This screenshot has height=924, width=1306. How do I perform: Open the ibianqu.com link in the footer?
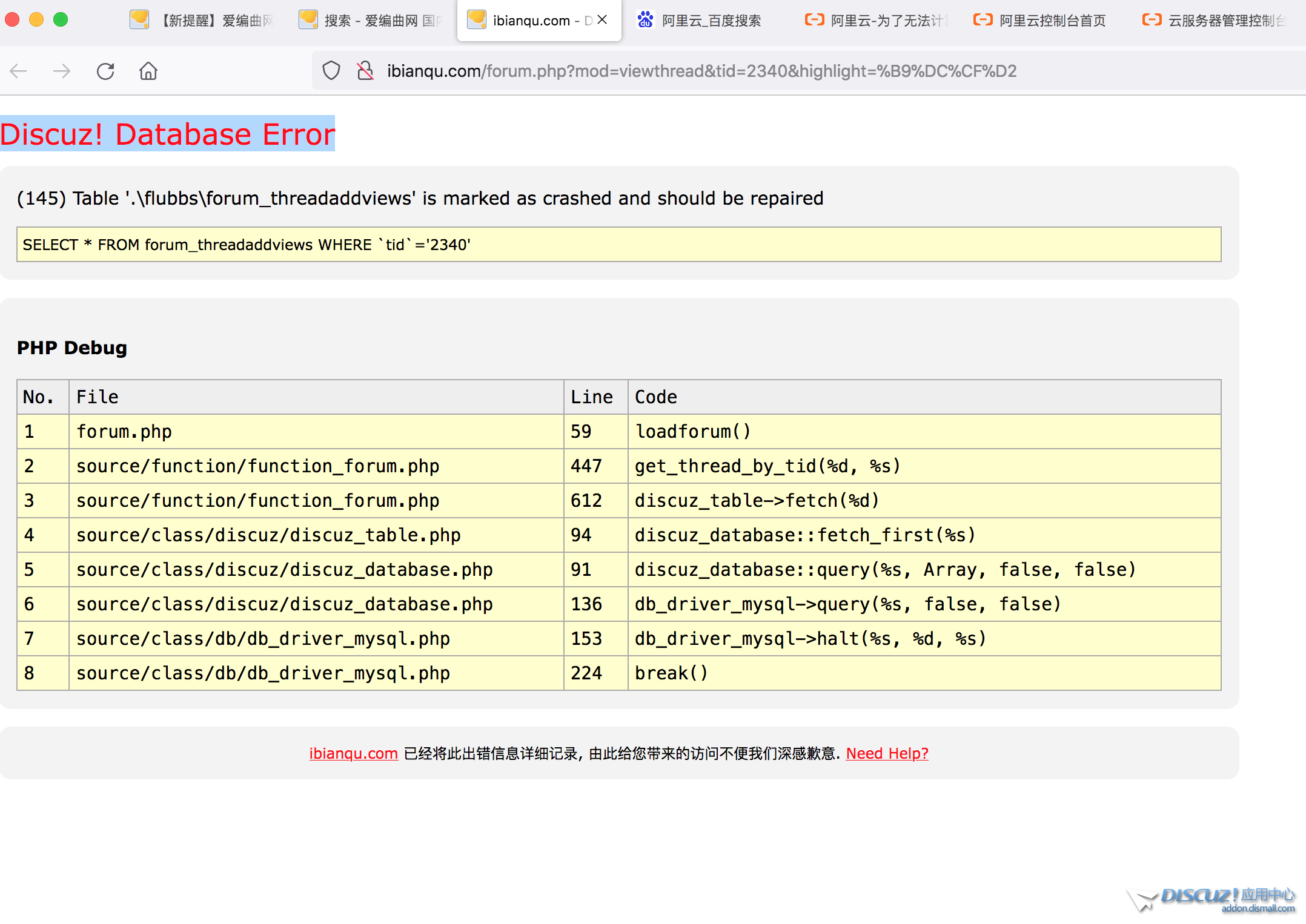[x=353, y=753]
